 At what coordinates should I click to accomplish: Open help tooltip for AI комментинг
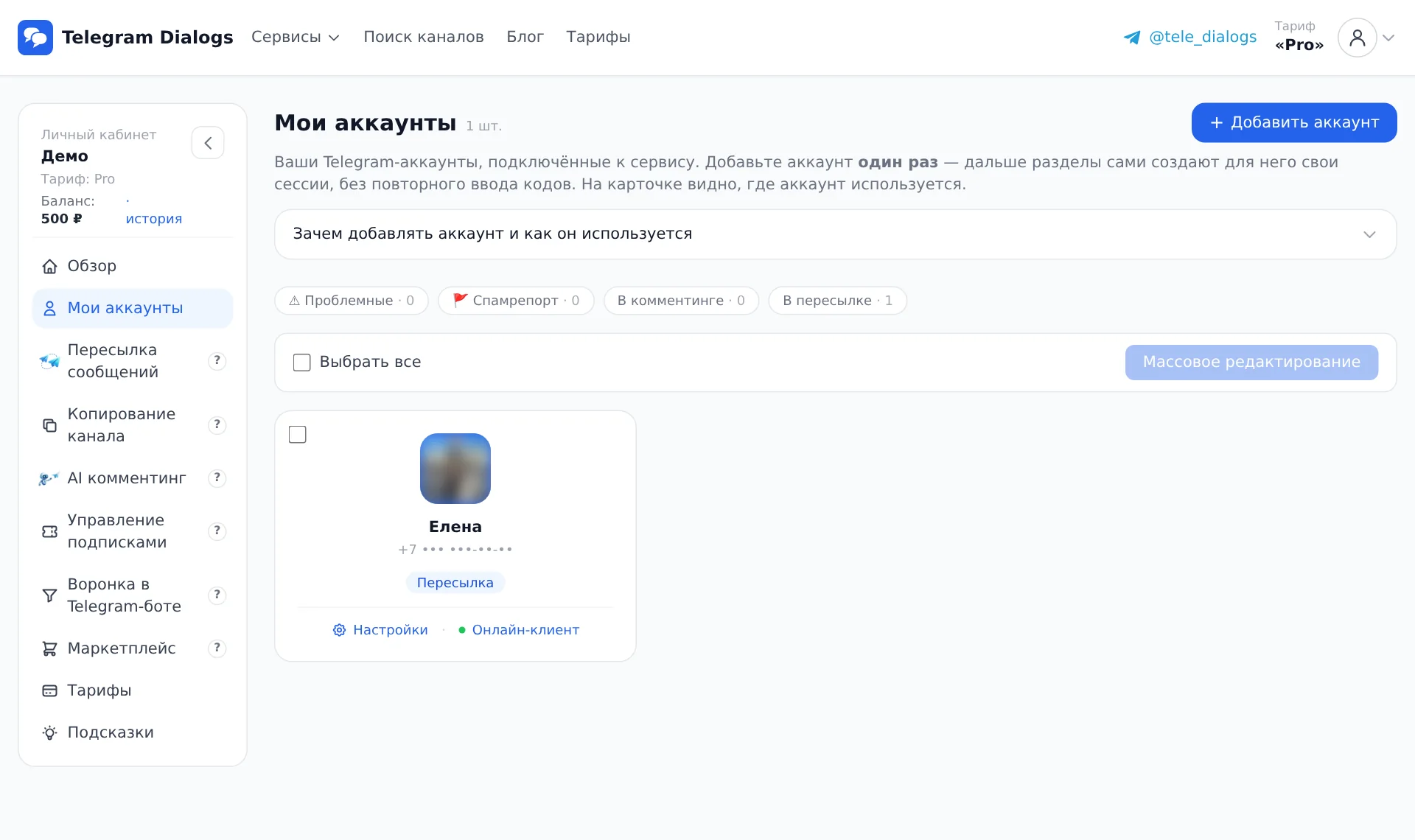(217, 477)
